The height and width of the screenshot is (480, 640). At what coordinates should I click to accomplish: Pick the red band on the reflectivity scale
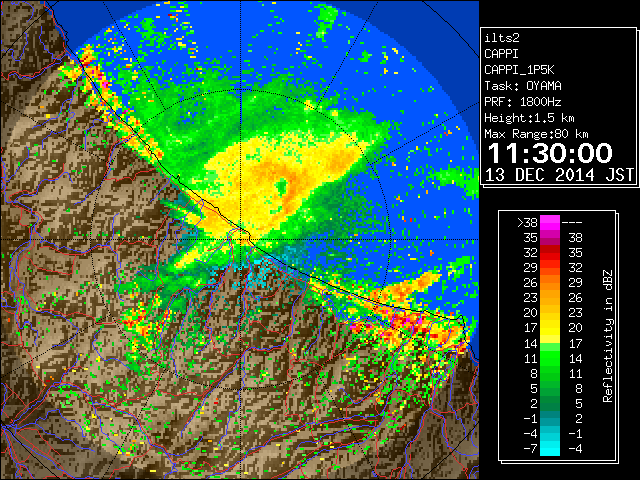pos(550,253)
